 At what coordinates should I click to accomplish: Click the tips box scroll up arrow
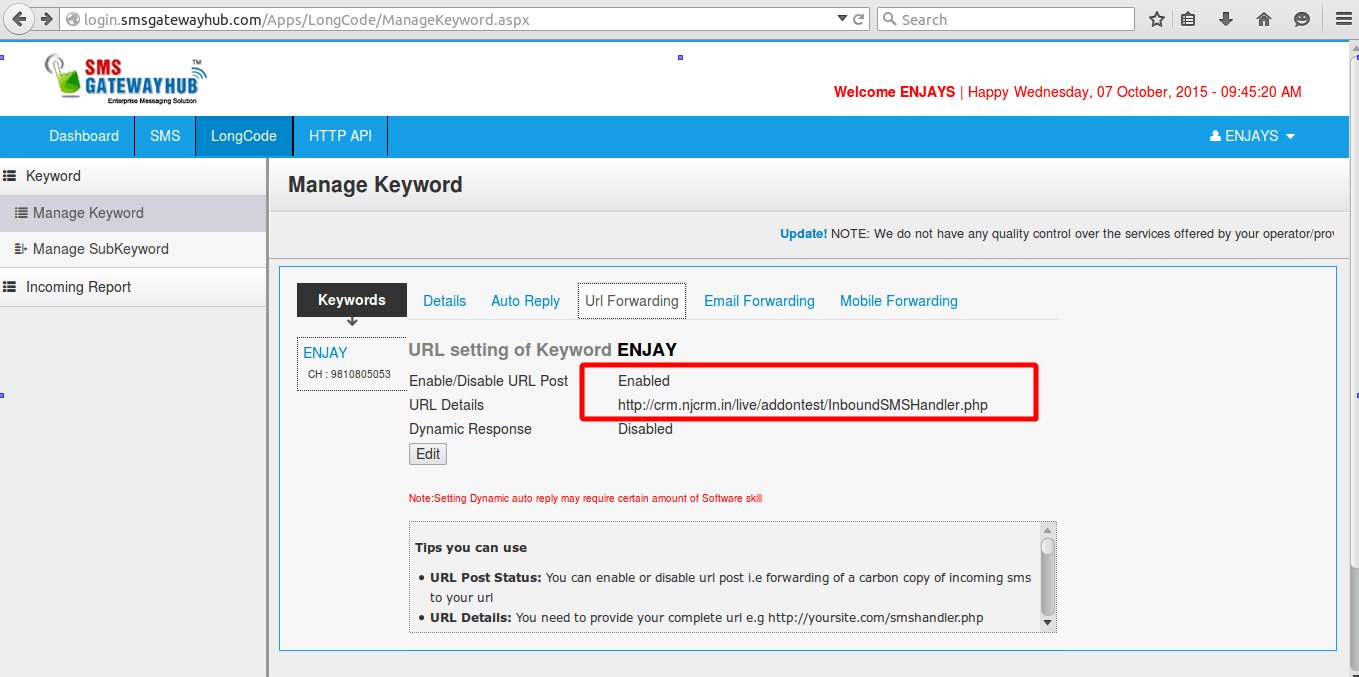point(1048,530)
